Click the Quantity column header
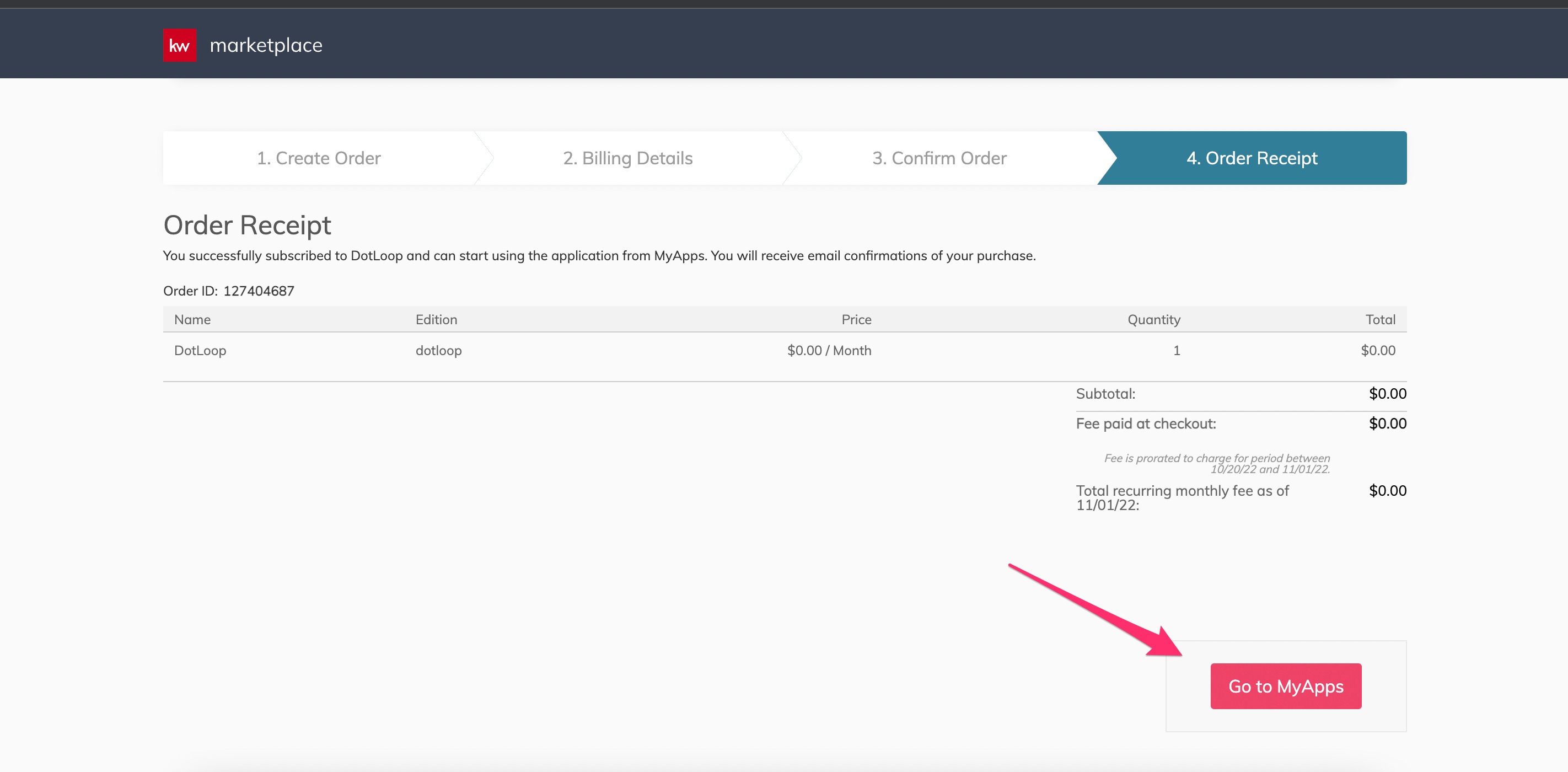The height and width of the screenshot is (772, 1568). pos(1153,319)
